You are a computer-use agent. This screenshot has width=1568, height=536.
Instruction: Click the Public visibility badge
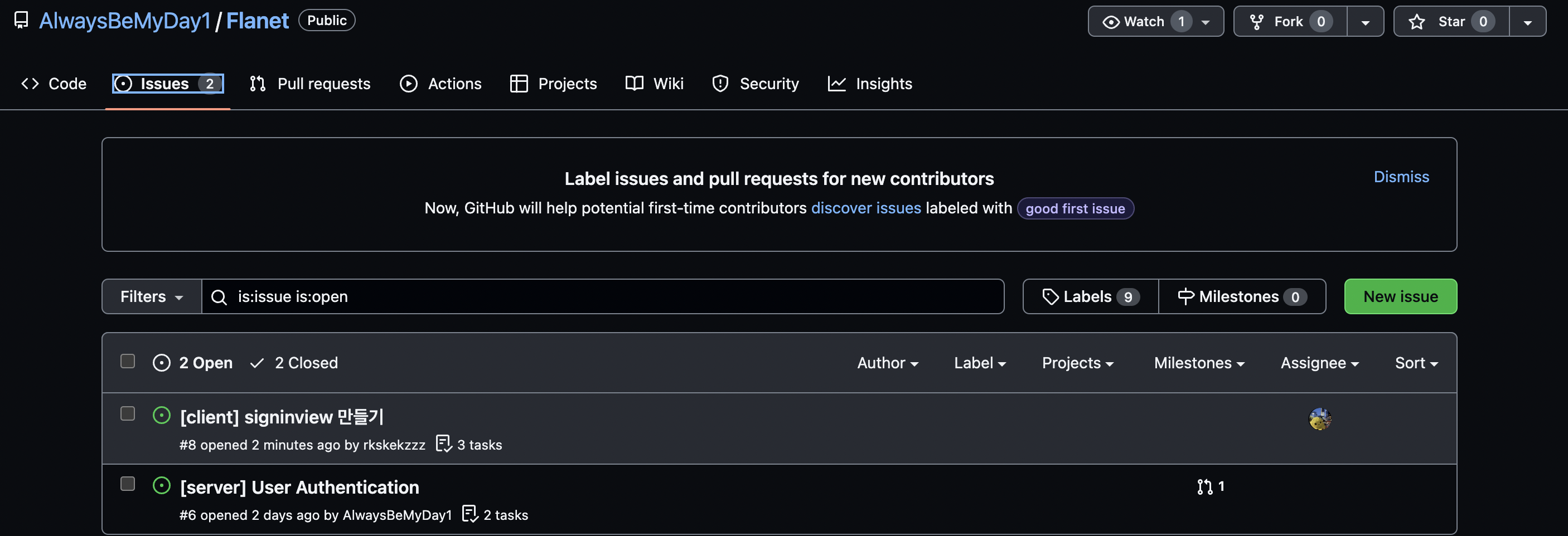(x=327, y=20)
